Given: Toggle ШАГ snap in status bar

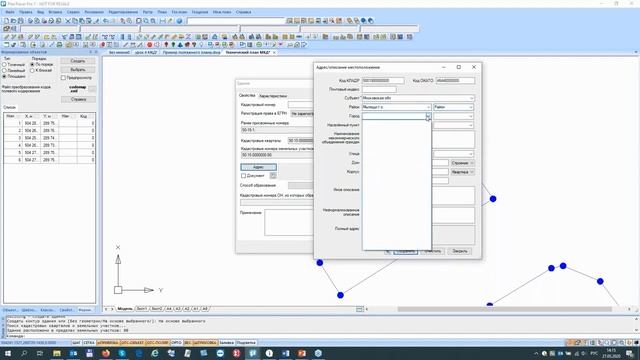Looking at the screenshot, I should point(76,343).
